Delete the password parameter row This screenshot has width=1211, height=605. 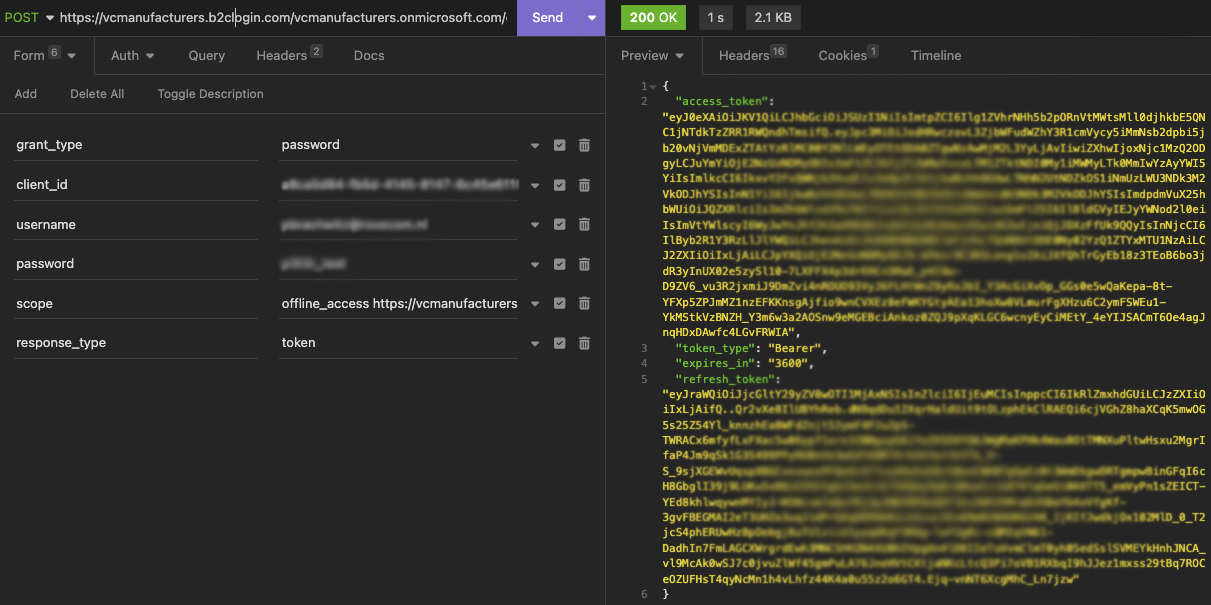584,264
